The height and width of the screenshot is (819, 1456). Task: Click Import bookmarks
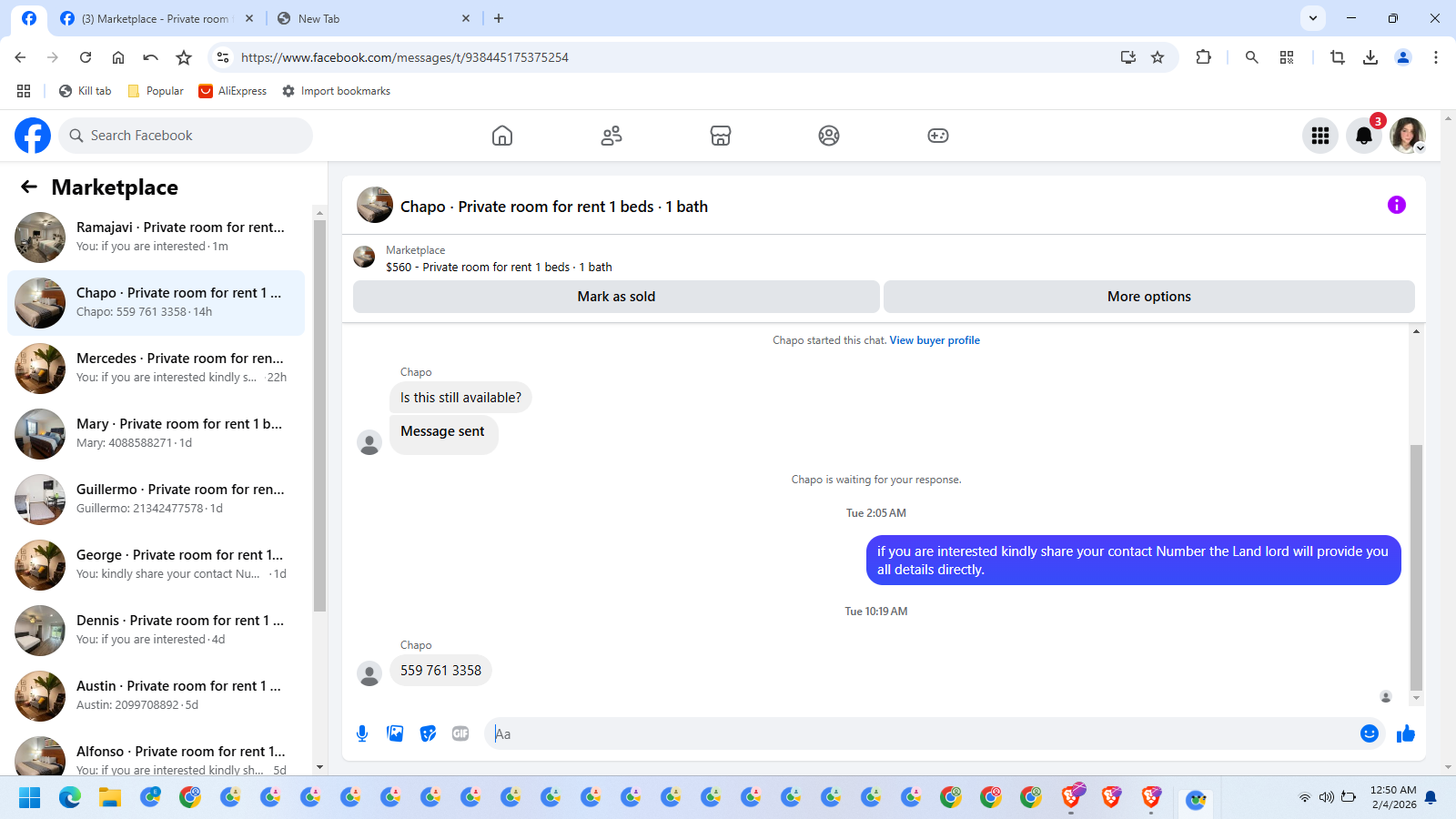tap(336, 91)
